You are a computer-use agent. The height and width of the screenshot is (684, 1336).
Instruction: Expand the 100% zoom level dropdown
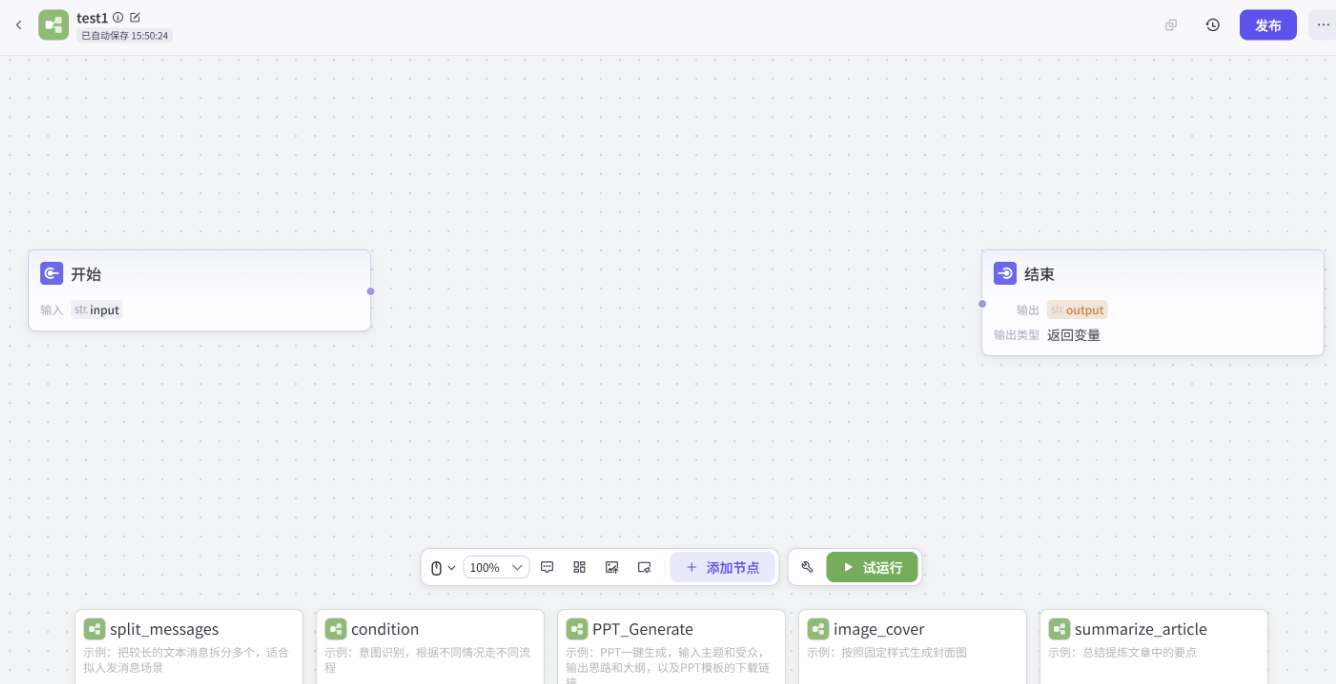[496, 567]
